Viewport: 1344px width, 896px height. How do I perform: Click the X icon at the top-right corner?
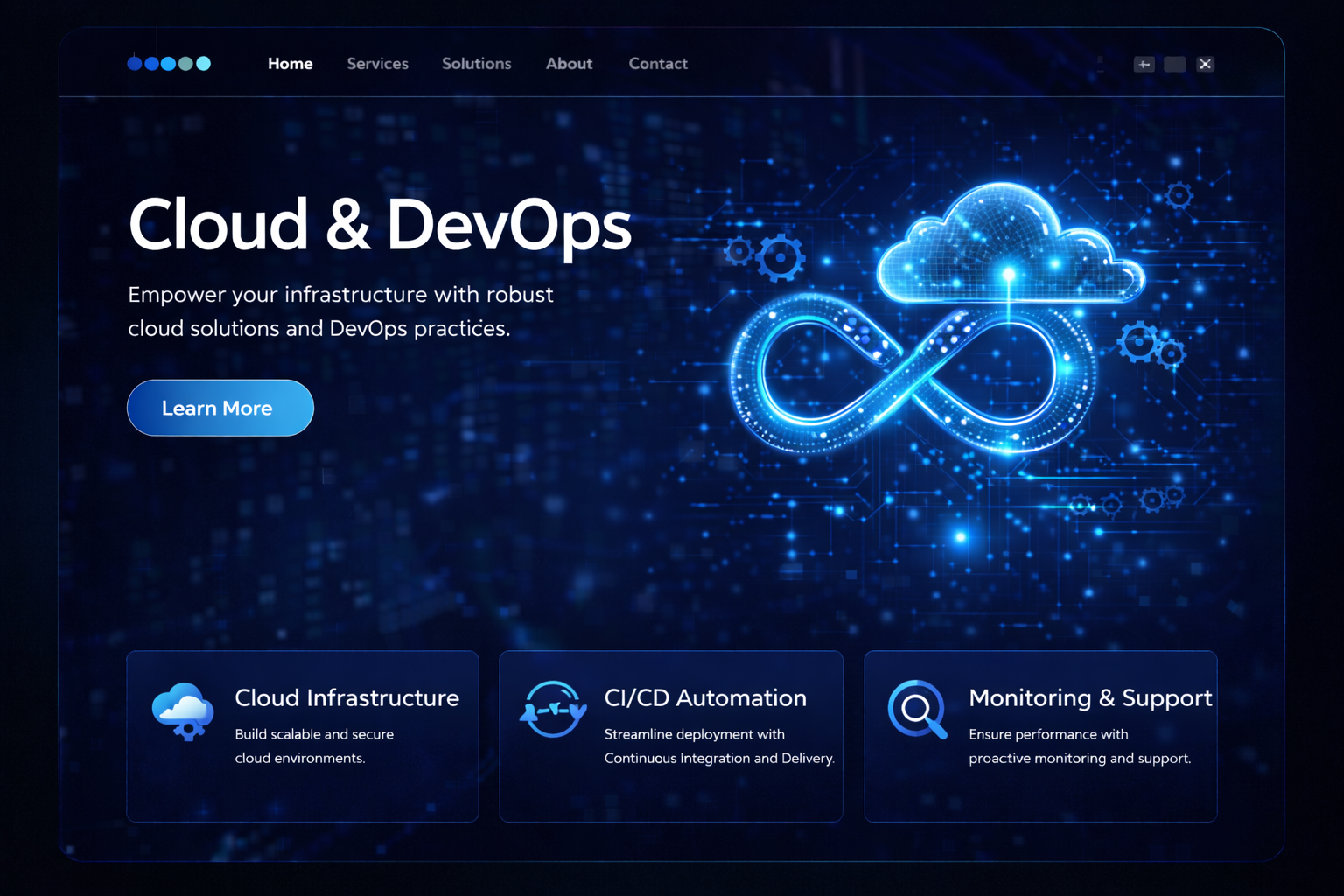1206,64
